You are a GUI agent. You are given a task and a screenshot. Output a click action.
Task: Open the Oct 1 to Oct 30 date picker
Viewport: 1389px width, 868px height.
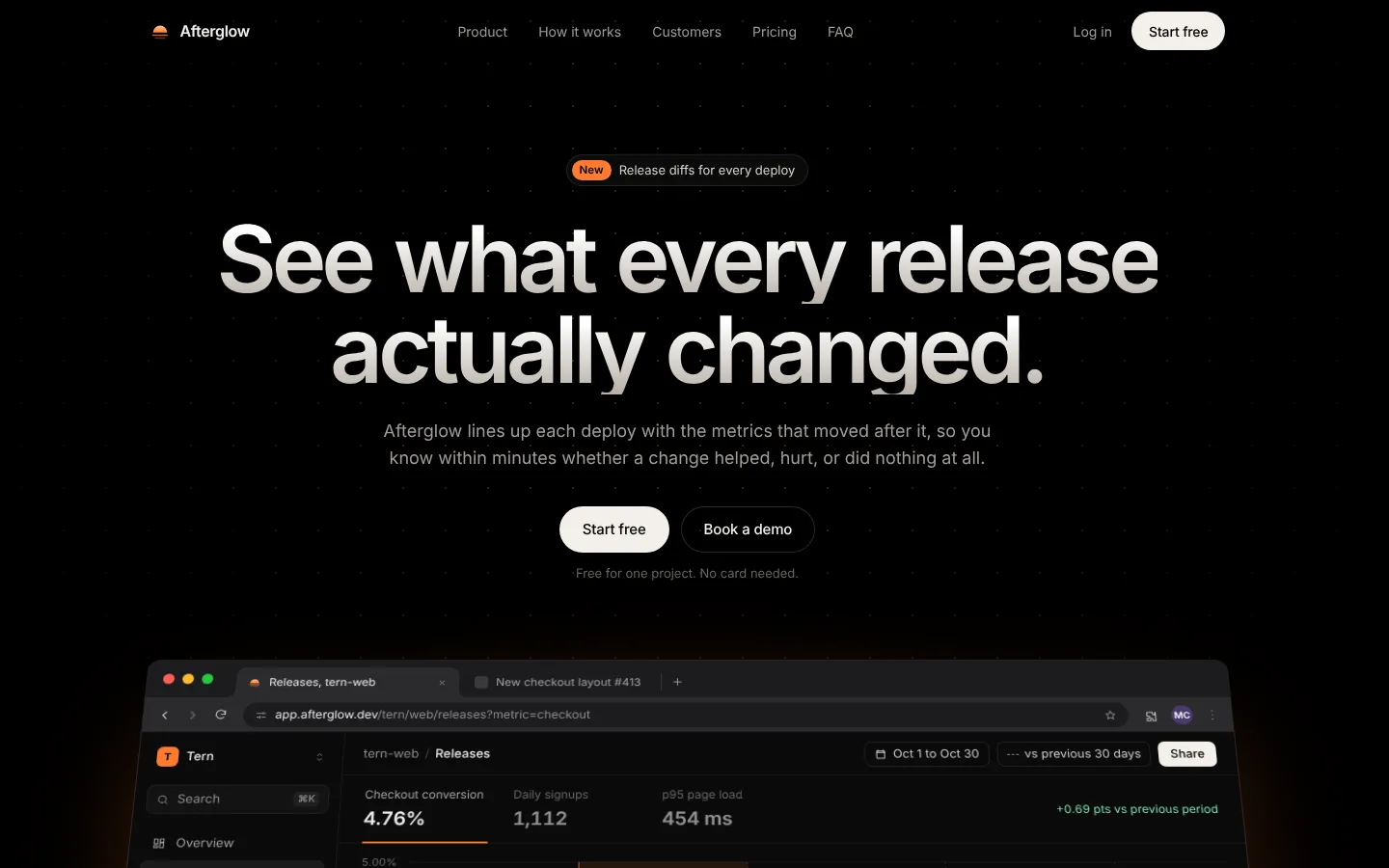pyautogui.click(x=927, y=754)
